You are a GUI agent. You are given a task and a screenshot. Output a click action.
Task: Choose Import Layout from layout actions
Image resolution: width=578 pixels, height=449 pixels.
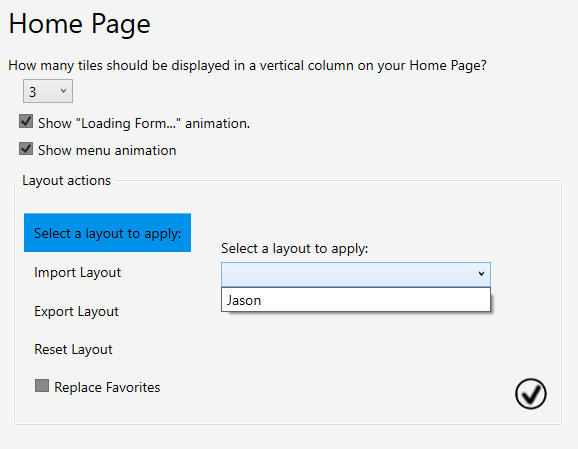click(77, 272)
